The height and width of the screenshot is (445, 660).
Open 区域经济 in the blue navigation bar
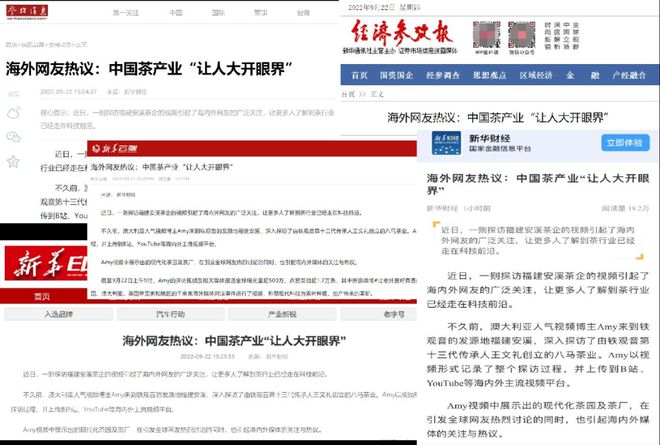[535, 75]
